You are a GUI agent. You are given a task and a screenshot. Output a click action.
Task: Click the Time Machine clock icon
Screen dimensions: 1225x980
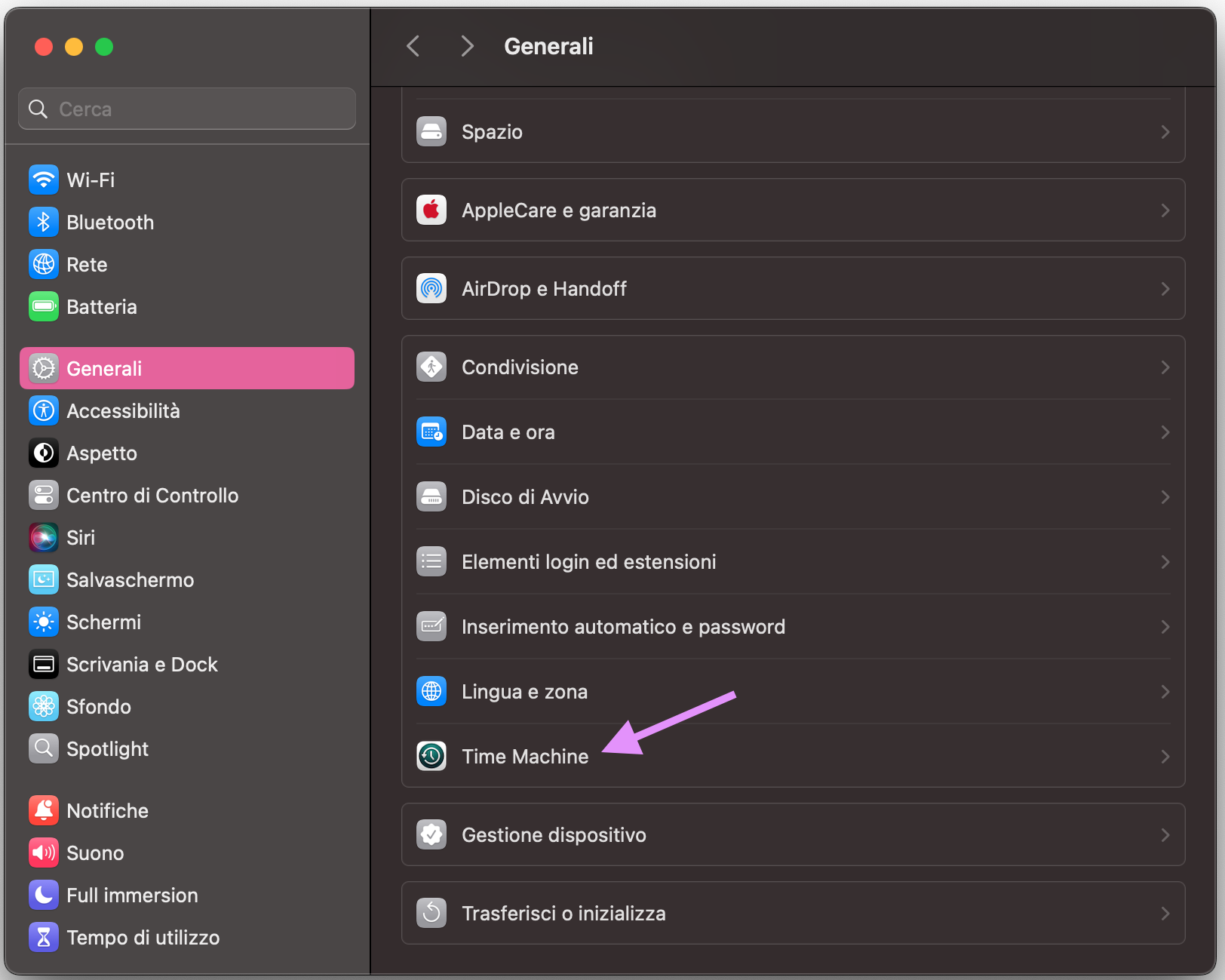tap(431, 756)
